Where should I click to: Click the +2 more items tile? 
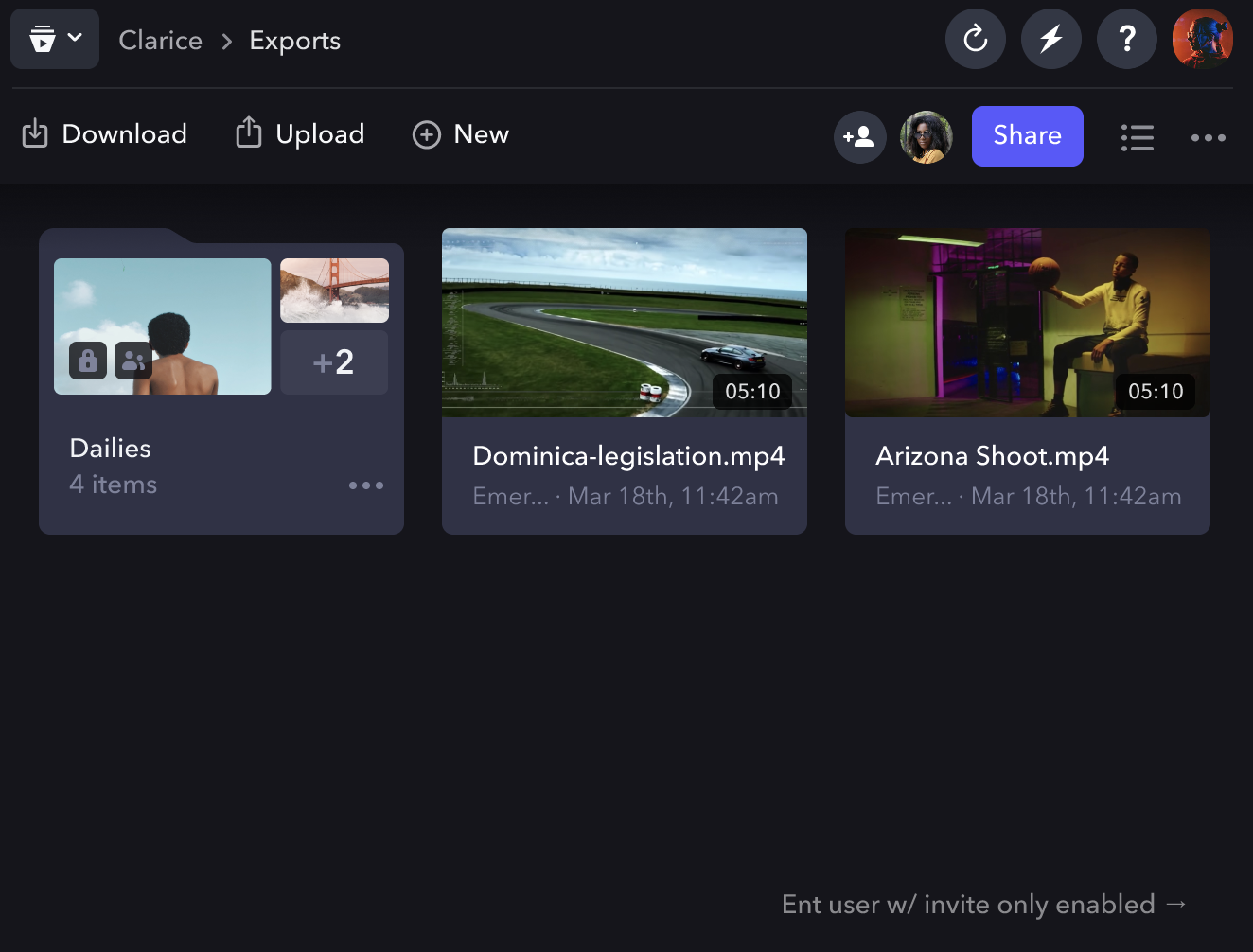click(334, 362)
